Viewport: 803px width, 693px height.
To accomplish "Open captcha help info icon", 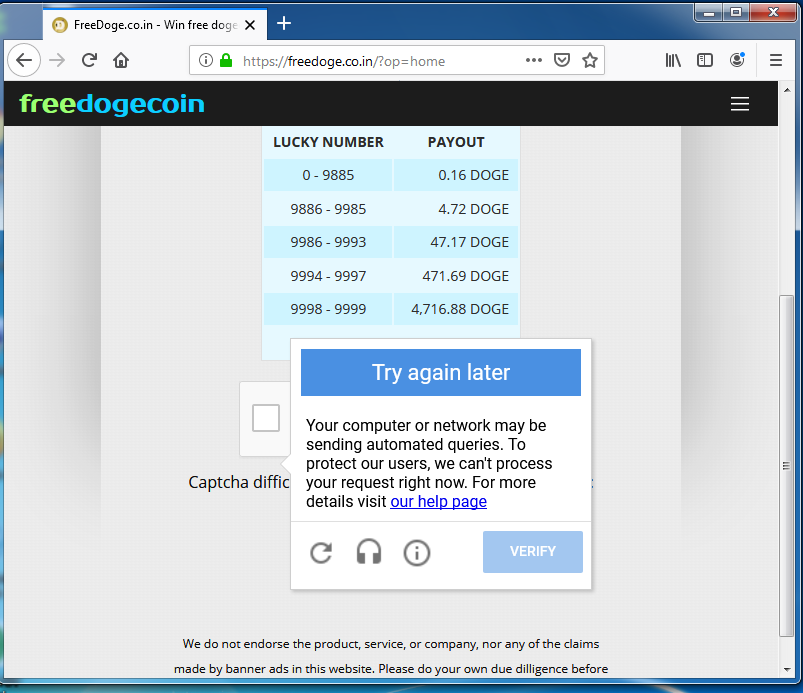I will tap(416, 553).
